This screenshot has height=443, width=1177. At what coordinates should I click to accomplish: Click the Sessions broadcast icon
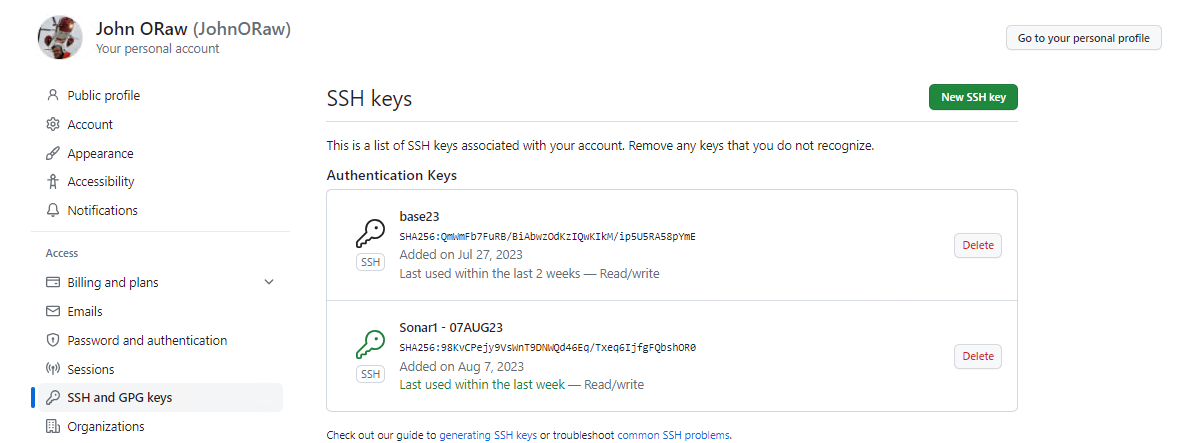(53, 370)
